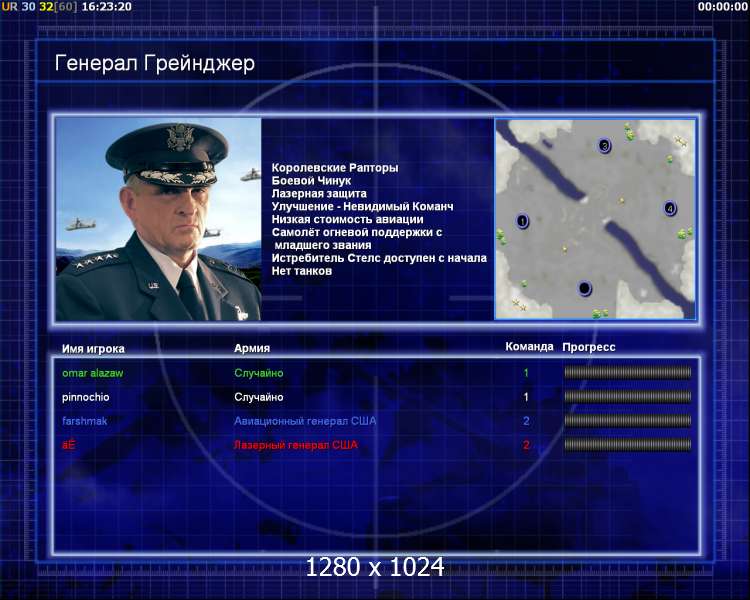Click the loading progress bar for aE
Image resolution: width=750 pixels, height=600 pixels.
pyautogui.click(x=628, y=444)
